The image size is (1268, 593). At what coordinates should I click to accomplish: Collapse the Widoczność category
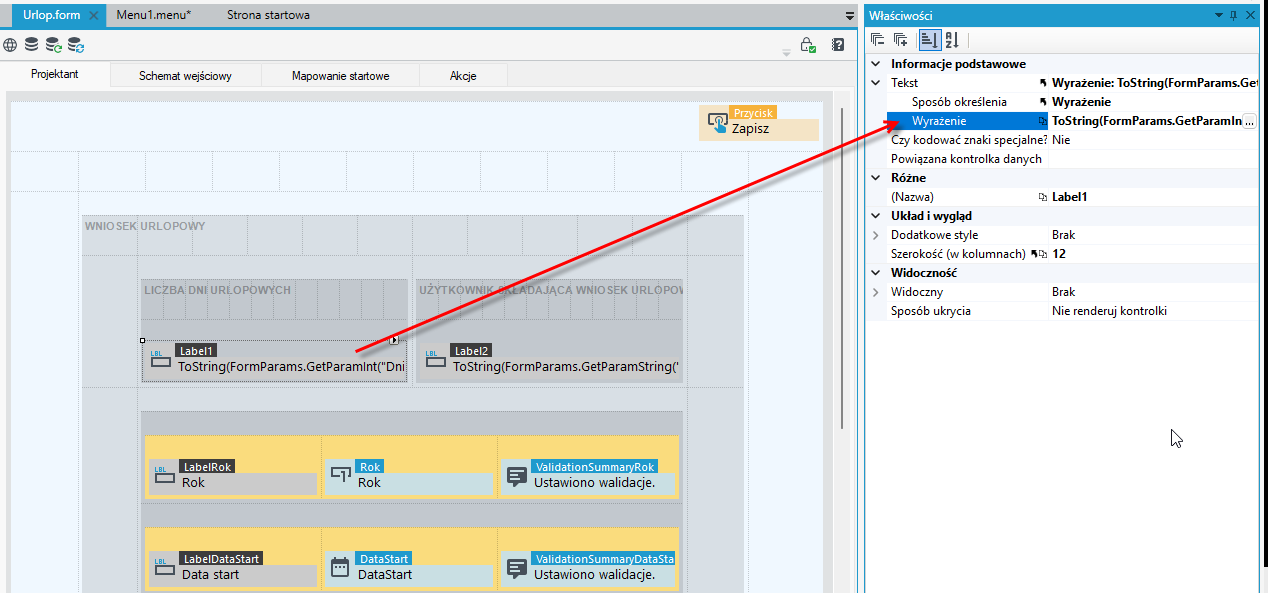tap(876, 273)
